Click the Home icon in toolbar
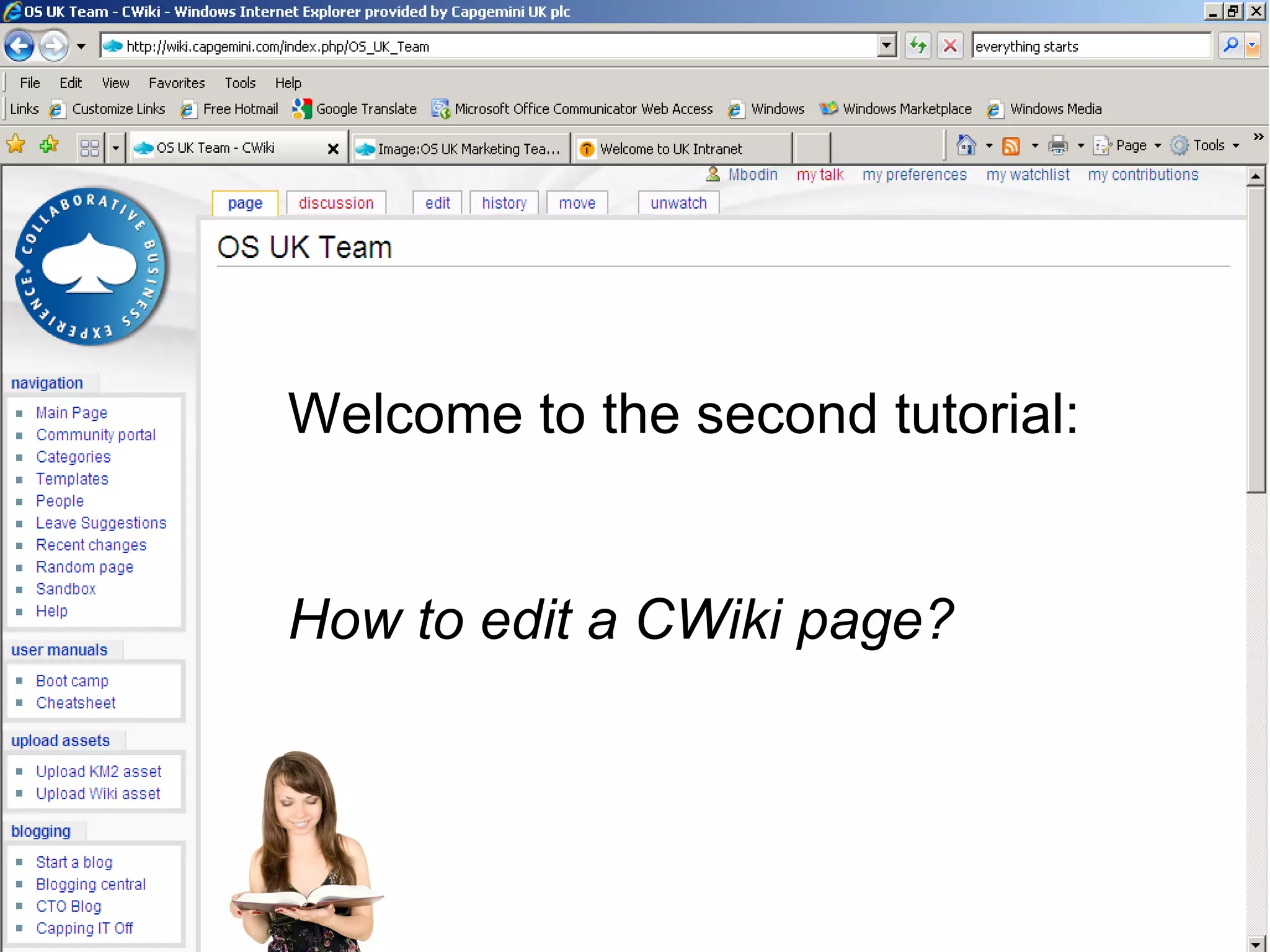This screenshot has height=952, width=1270. pos(966,146)
